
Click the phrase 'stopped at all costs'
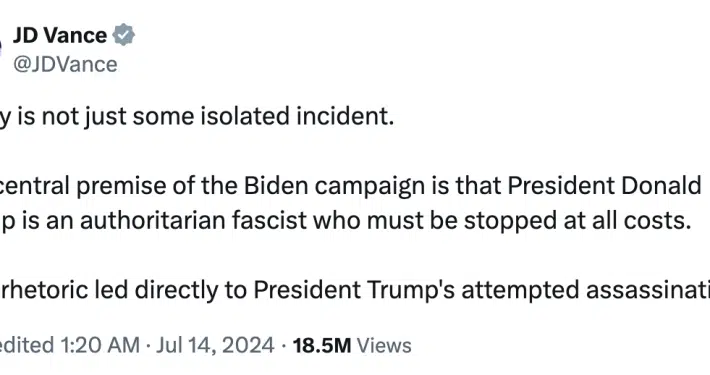(x=577, y=221)
